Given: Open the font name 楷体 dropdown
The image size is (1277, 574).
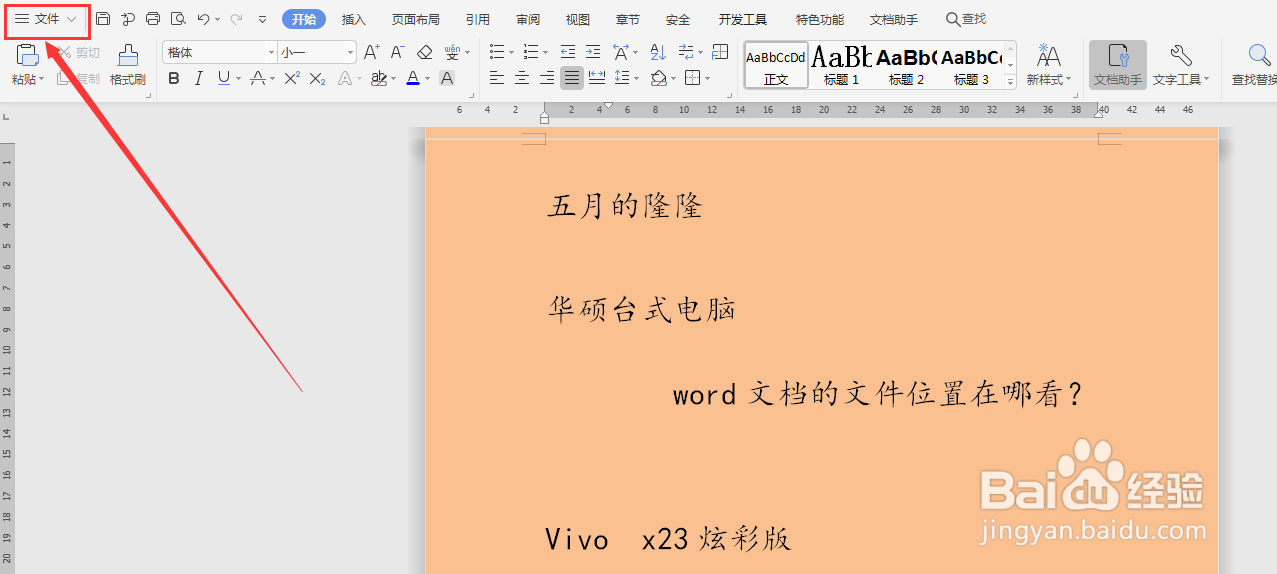Looking at the screenshot, I should coord(271,52).
